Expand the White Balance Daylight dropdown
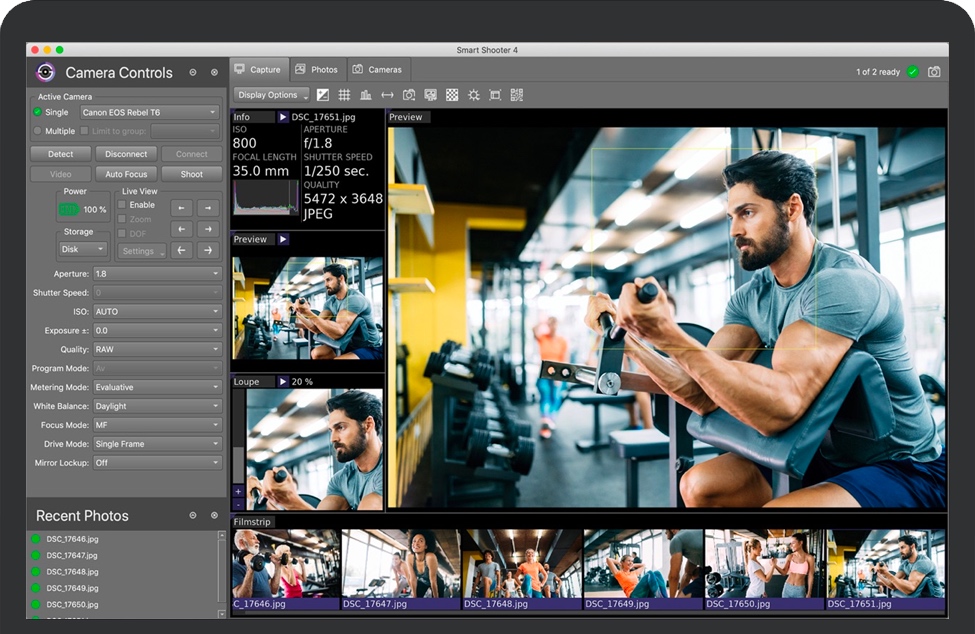 (x=157, y=406)
